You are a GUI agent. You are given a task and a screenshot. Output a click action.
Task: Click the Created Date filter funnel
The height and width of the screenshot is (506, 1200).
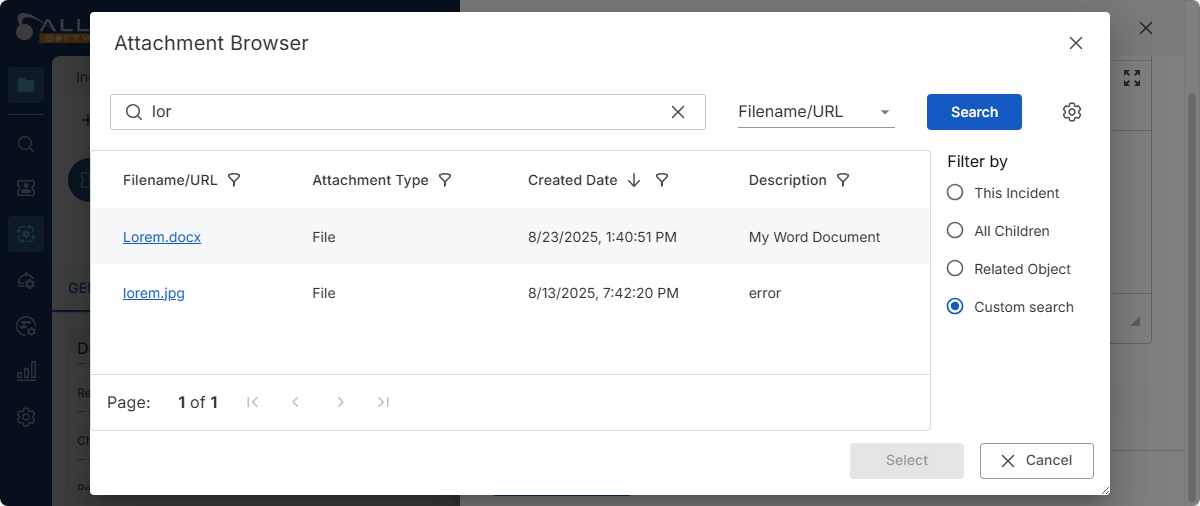pos(662,180)
